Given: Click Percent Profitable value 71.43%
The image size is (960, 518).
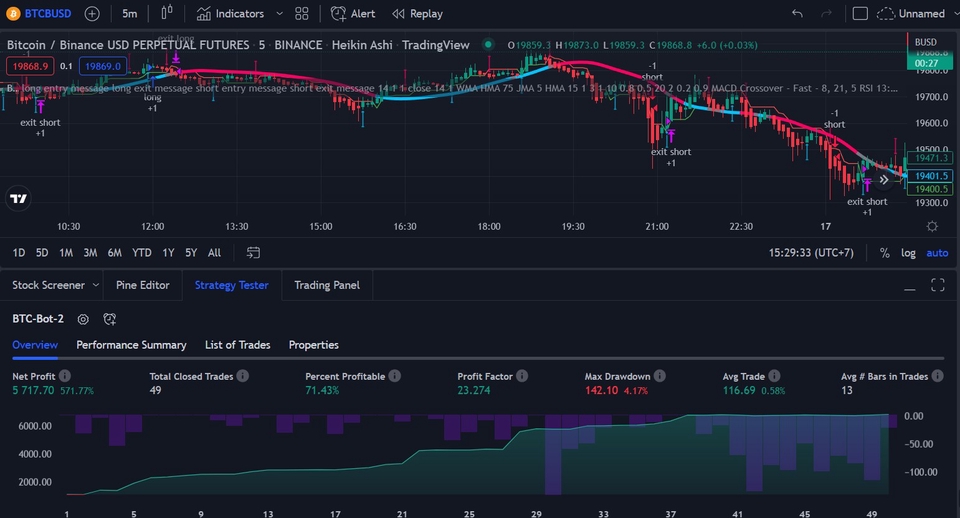Looking at the screenshot, I should coord(322,391).
